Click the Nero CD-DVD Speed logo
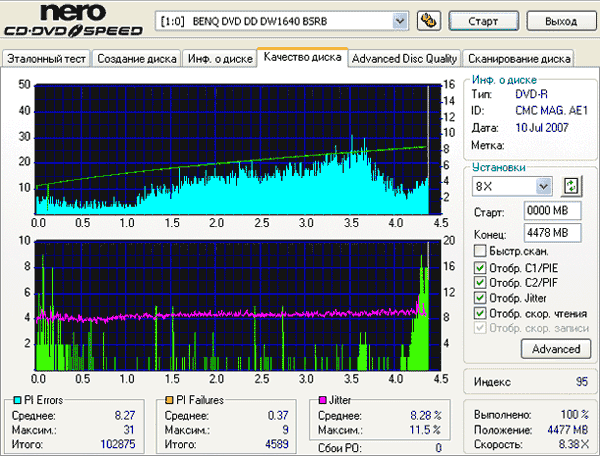Viewport: 600px width, 456px height. tap(73, 20)
